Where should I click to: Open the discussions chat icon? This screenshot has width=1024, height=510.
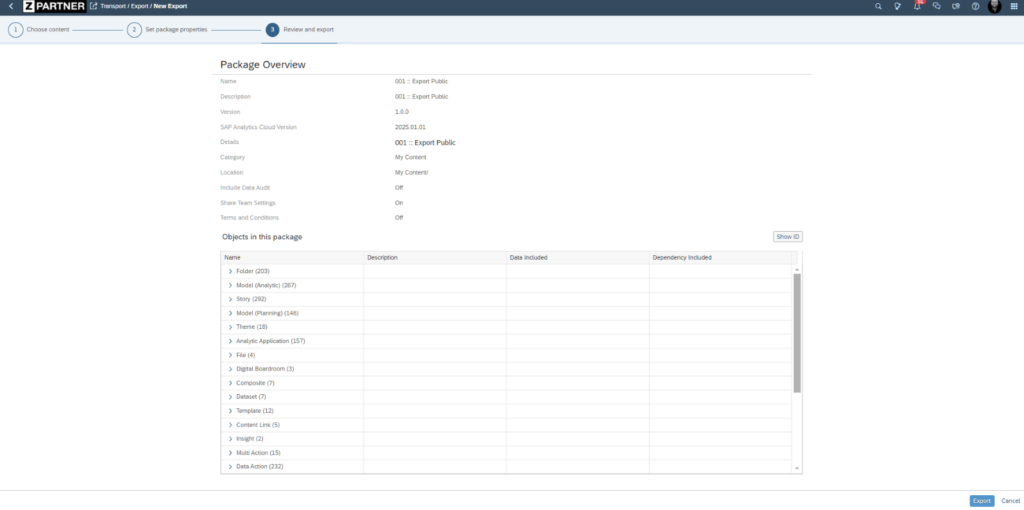coord(936,6)
